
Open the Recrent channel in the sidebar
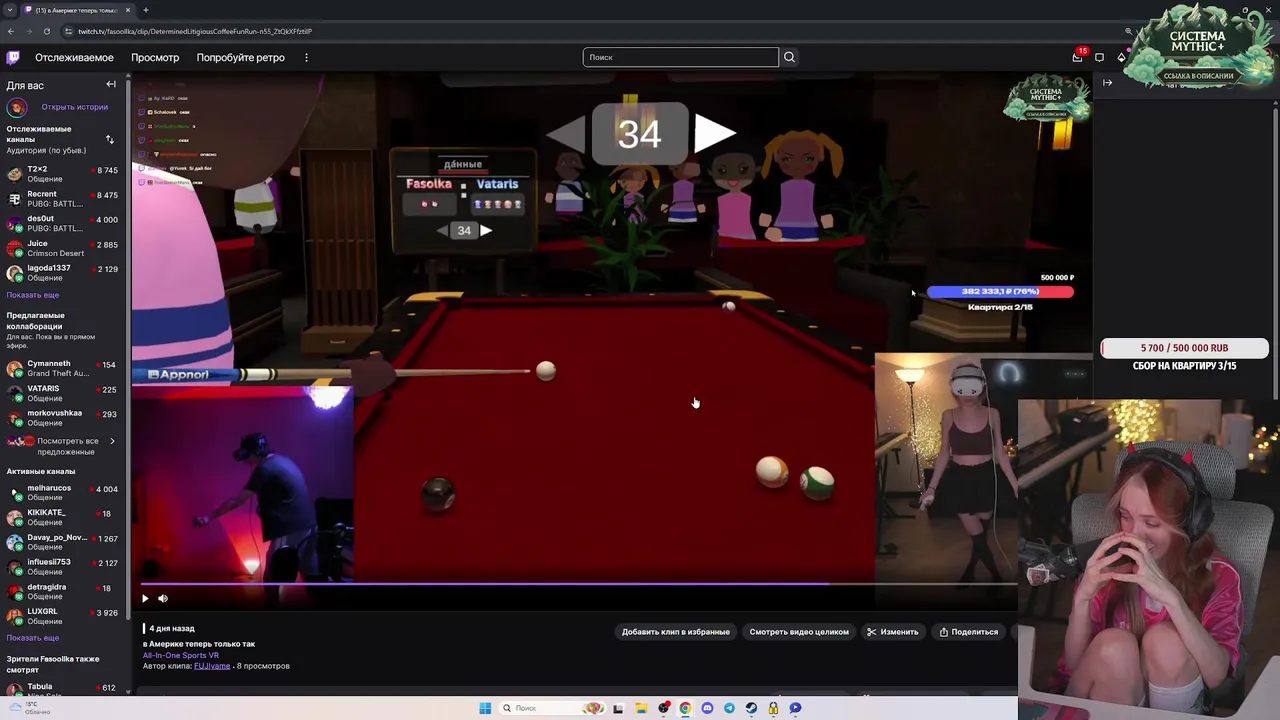[x=64, y=198]
